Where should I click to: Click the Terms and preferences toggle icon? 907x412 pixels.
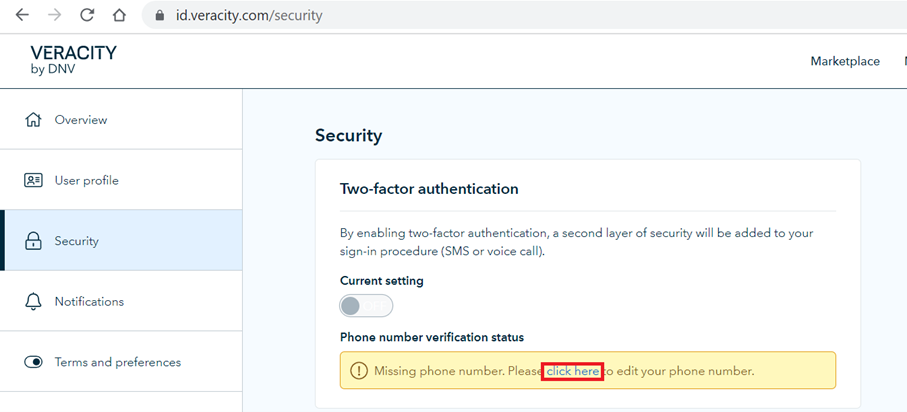pyautogui.click(x=34, y=362)
